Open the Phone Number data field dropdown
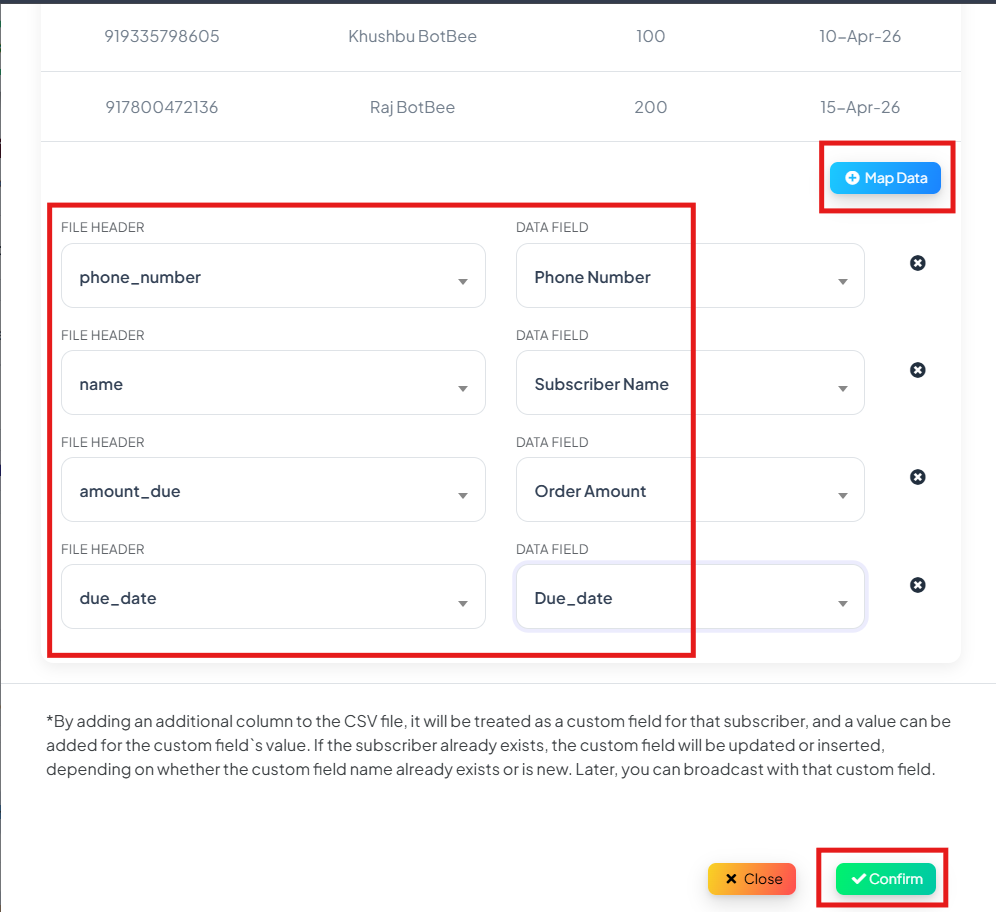This screenshot has height=912, width=996. coord(690,276)
